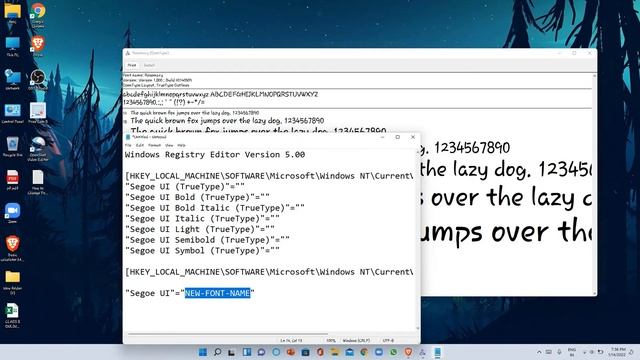Click the Print button in font viewer

tap(132, 65)
